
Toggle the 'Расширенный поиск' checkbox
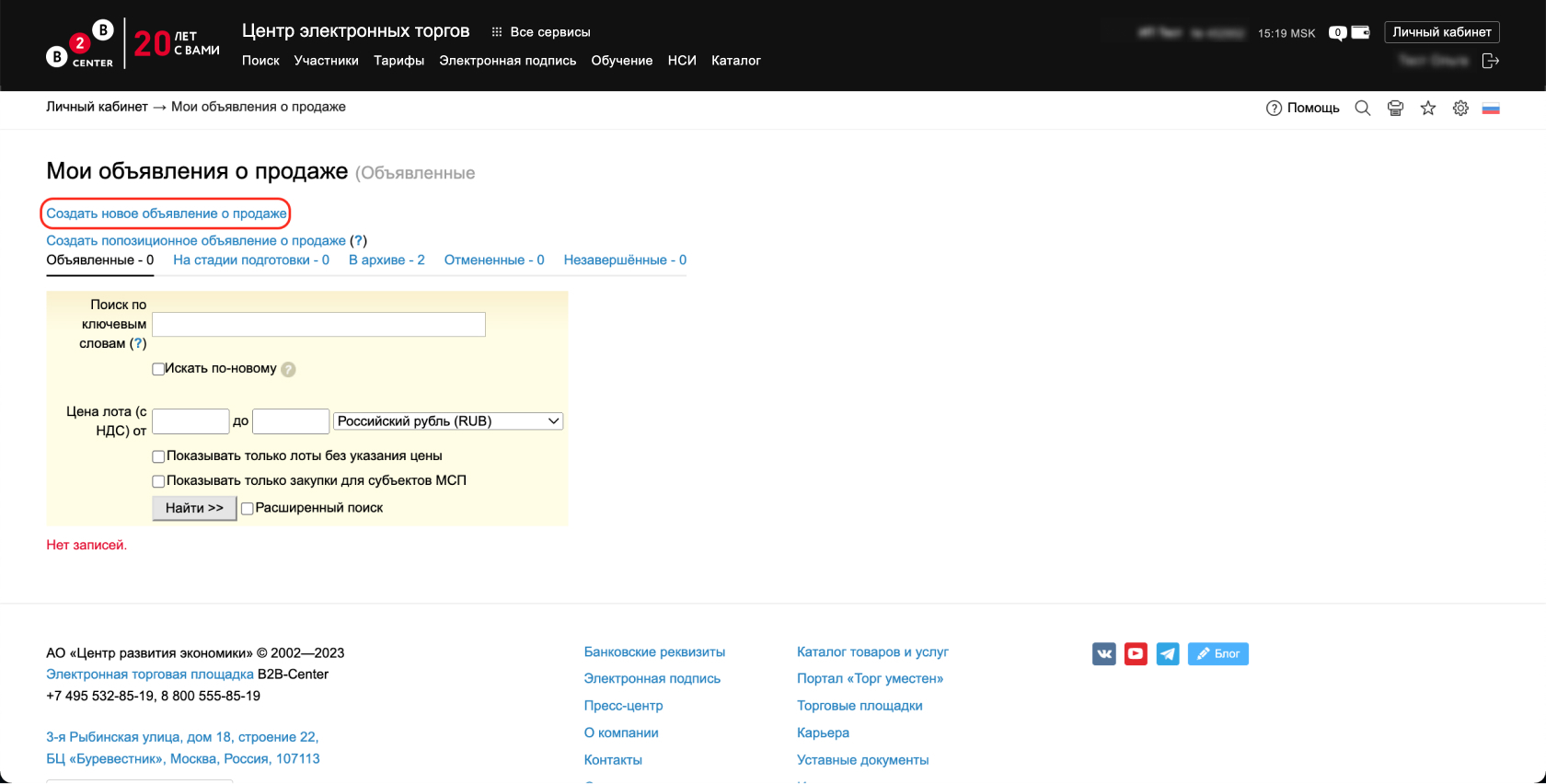(247, 509)
